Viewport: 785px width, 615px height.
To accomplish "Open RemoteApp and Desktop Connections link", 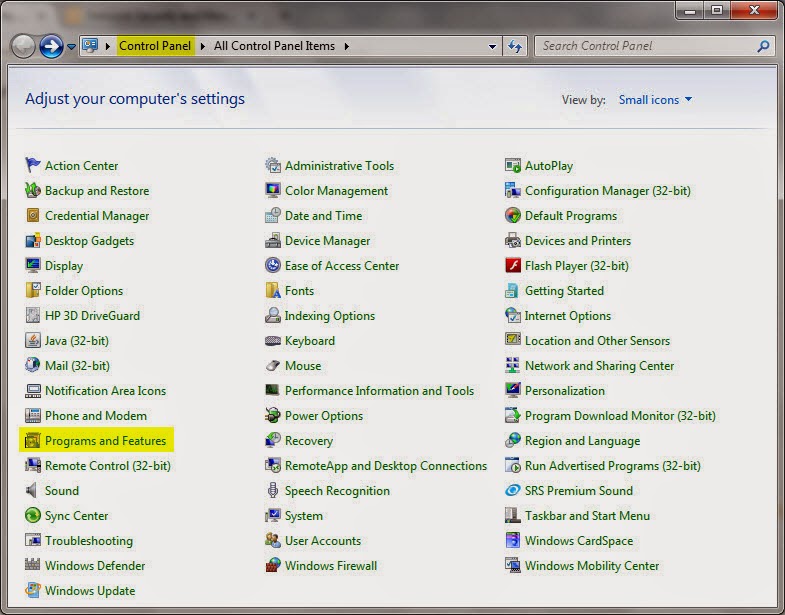I will [x=386, y=466].
